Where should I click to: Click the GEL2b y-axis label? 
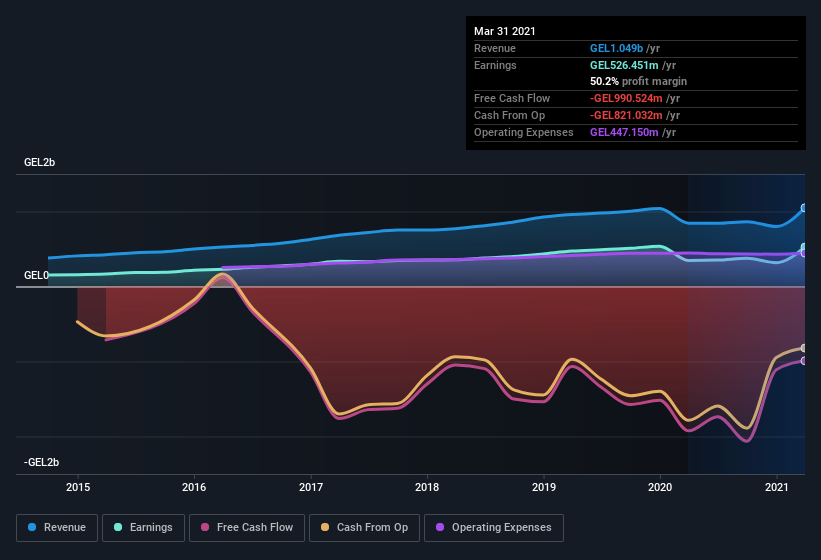point(40,162)
